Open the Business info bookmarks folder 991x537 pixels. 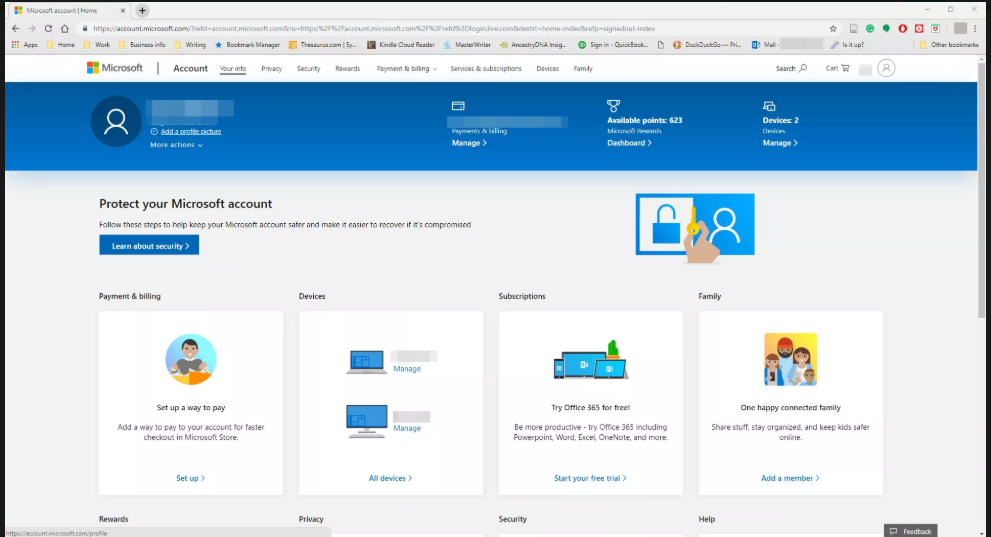142,45
